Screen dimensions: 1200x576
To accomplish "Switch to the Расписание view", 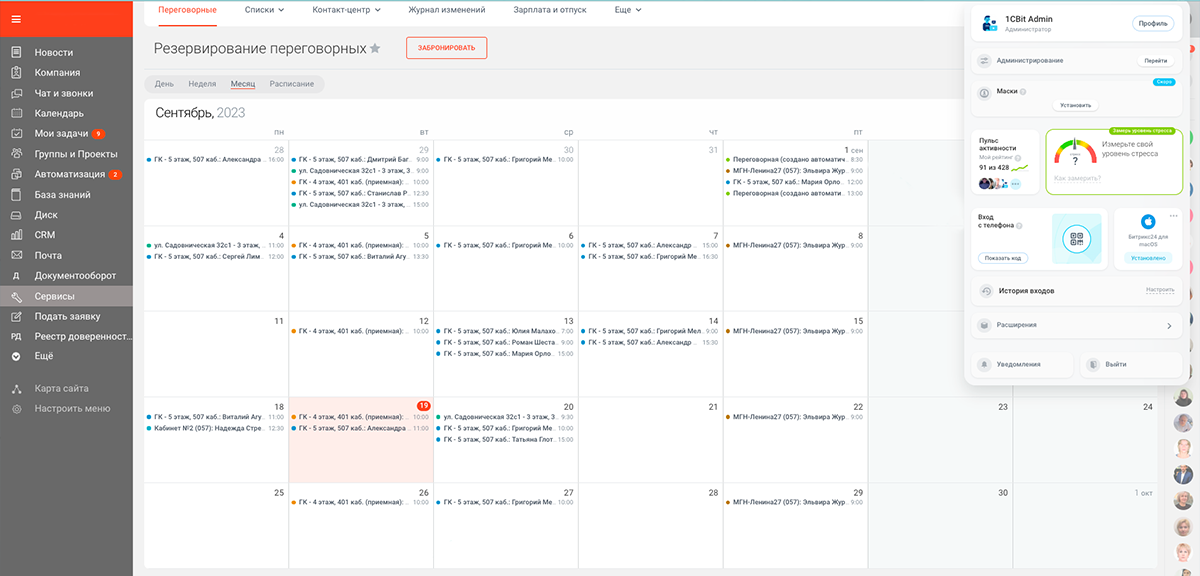I will (x=291, y=84).
